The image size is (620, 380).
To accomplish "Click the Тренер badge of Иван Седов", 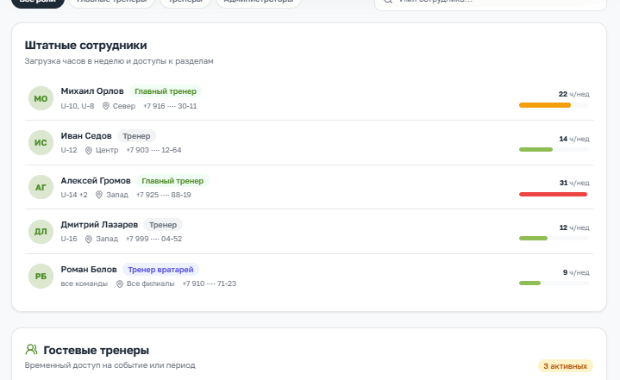I will click(136, 136).
